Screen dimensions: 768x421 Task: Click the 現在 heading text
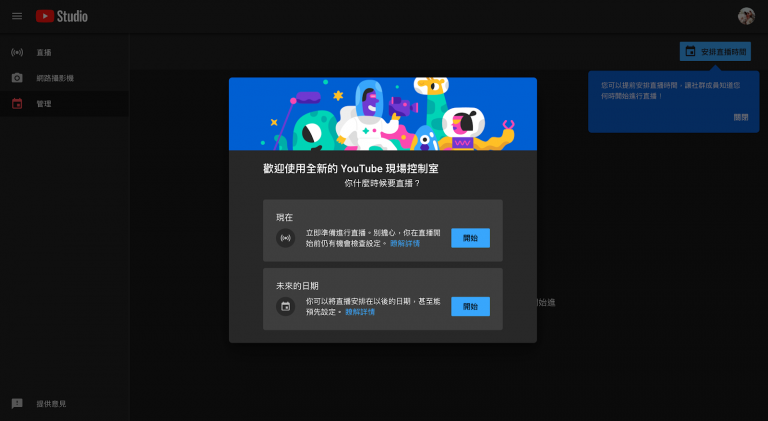(x=285, y=217)
